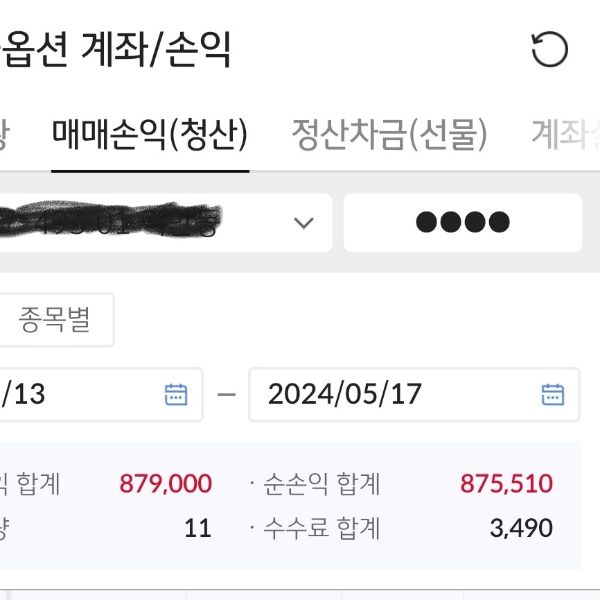The width and height of the screenshot is (600, 600).
Task: Switch to 매매손익(청산) tab
Action: [x=150, y=134]
